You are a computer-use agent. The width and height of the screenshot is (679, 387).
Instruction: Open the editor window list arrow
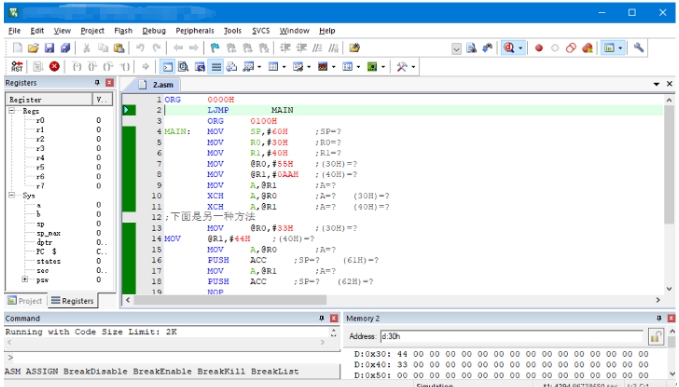656,84
